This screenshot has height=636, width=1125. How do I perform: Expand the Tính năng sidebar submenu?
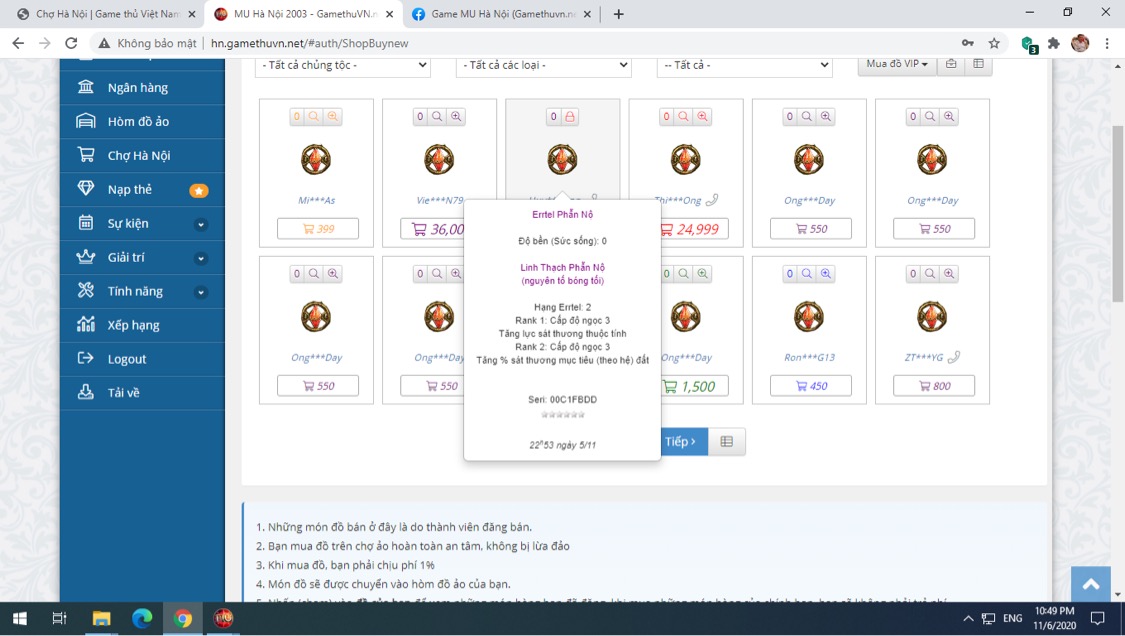pos(200,292)
